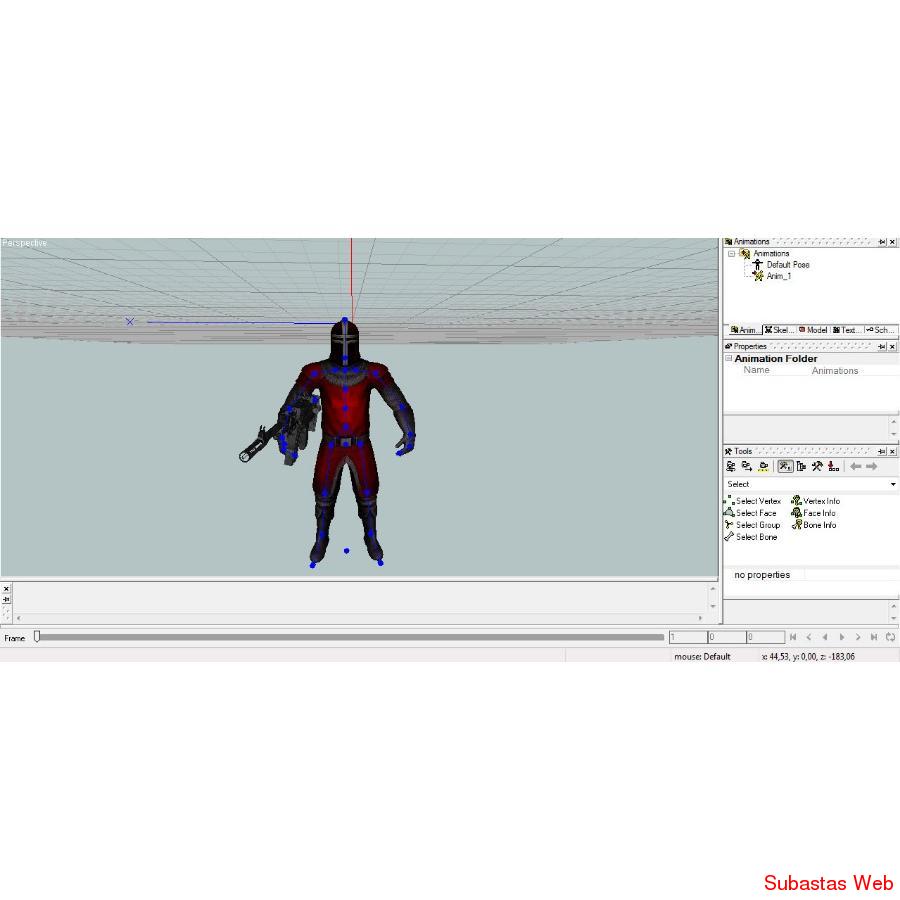Click the play forward timeline button
900x900 pixels.
coord(841,637)
